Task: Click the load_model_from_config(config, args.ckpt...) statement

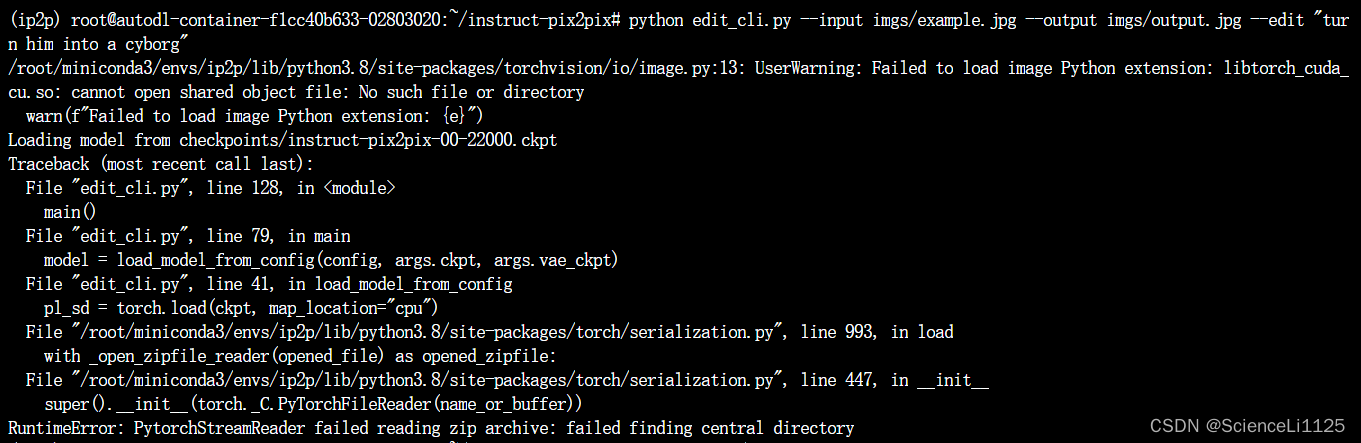Action: pyautogui.click(x=332, y=260)
